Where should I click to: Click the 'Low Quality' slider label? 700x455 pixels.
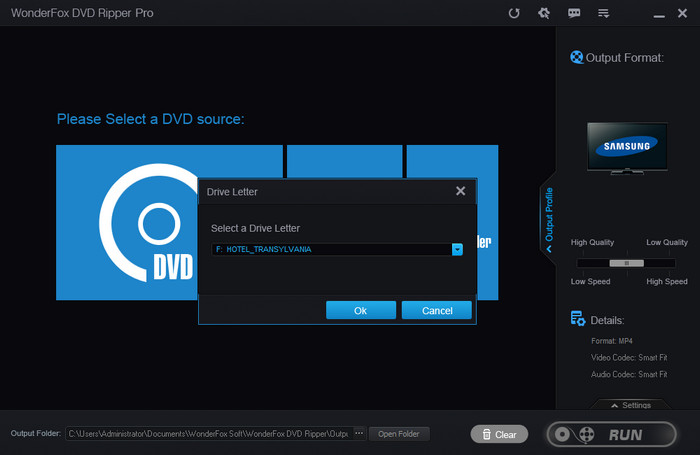tap(667, 242)
